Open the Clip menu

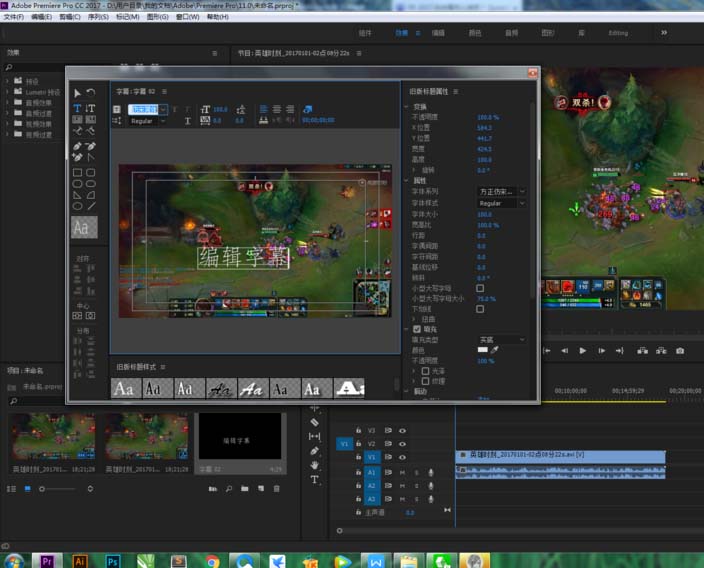pyautogui.click(x=70, y=17)
